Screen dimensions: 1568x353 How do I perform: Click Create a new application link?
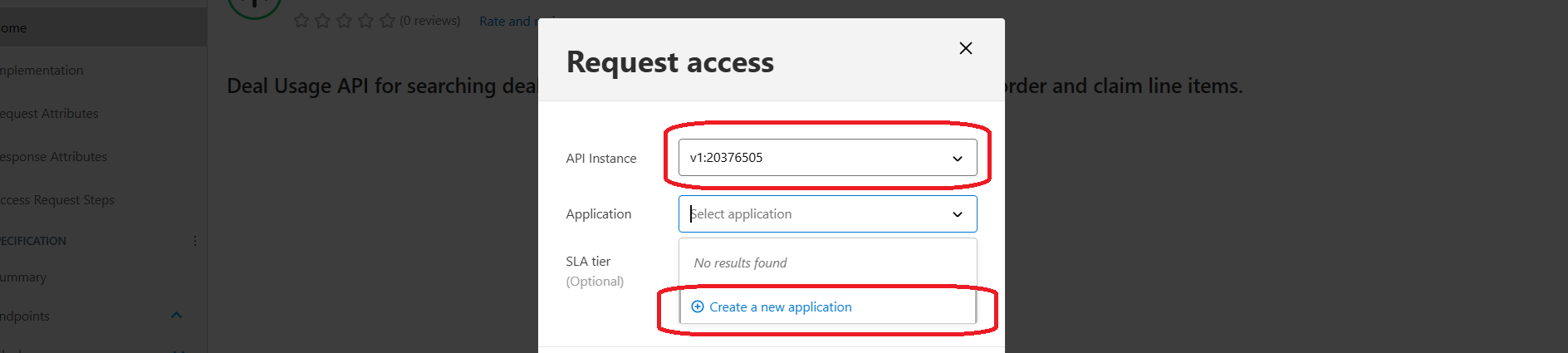point(781,307)
